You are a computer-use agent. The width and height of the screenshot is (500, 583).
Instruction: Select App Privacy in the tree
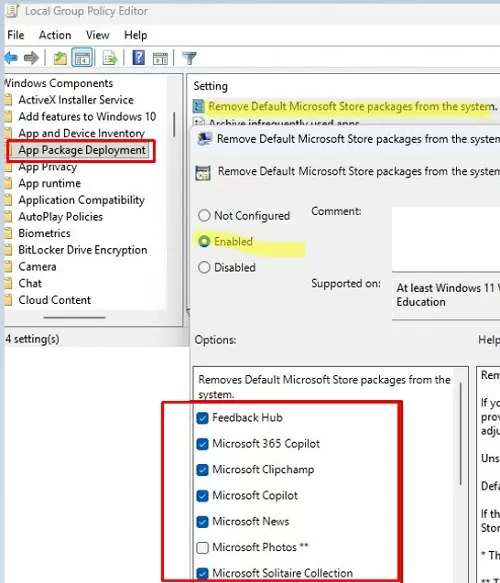[x=48, y=167]
